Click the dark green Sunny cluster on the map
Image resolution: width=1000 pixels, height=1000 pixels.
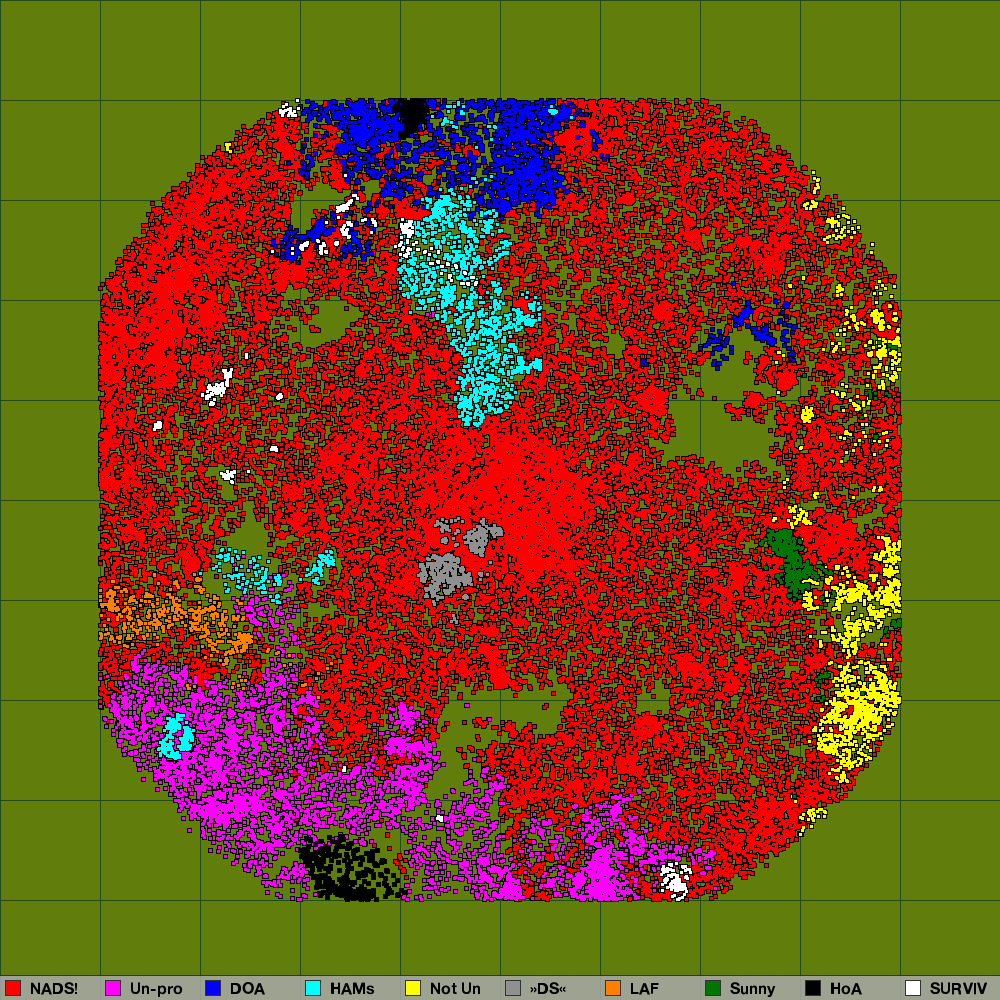(792, 562)
